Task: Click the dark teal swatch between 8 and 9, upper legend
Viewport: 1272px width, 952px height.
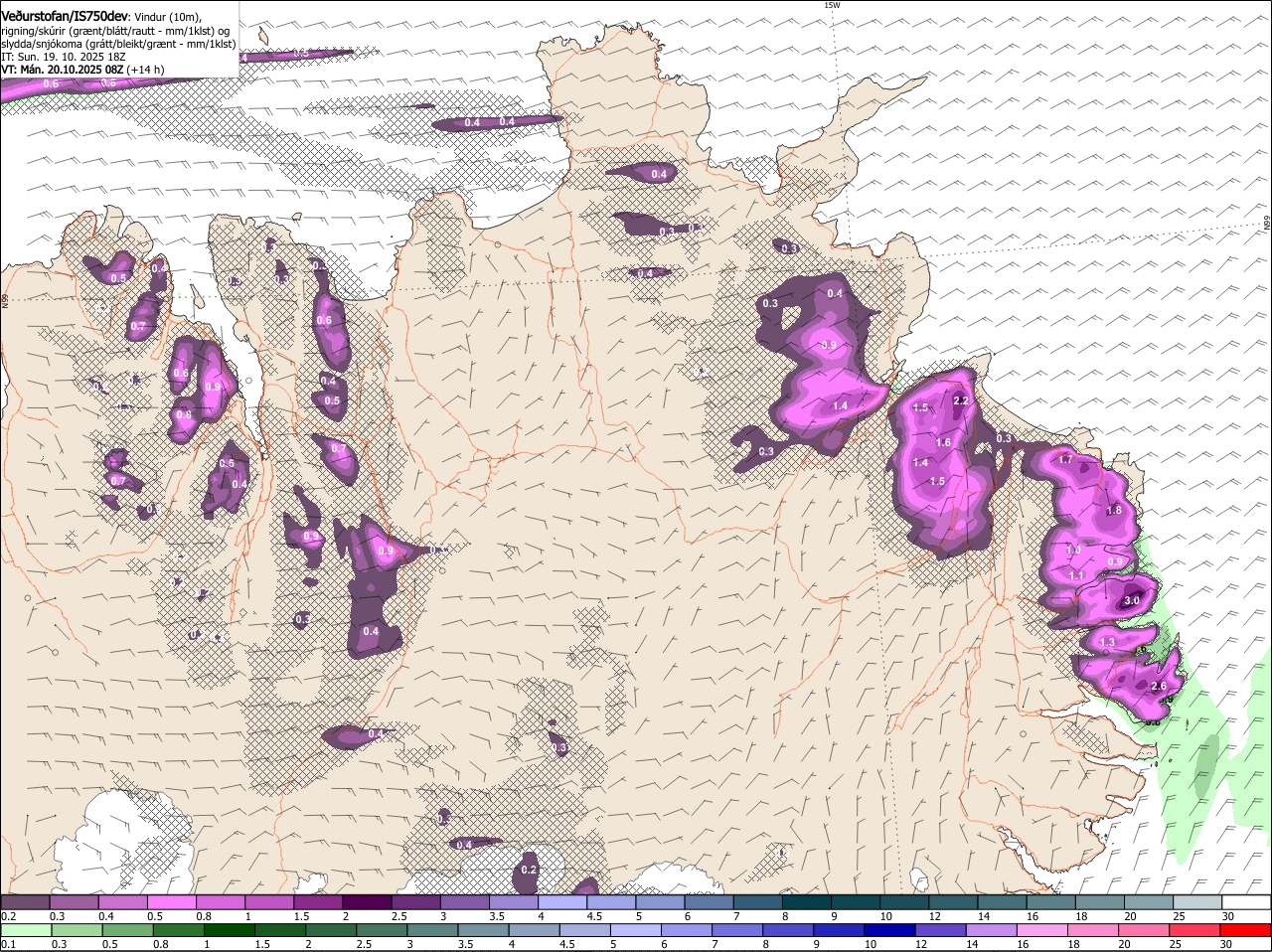Action: (x=807, y=901)
